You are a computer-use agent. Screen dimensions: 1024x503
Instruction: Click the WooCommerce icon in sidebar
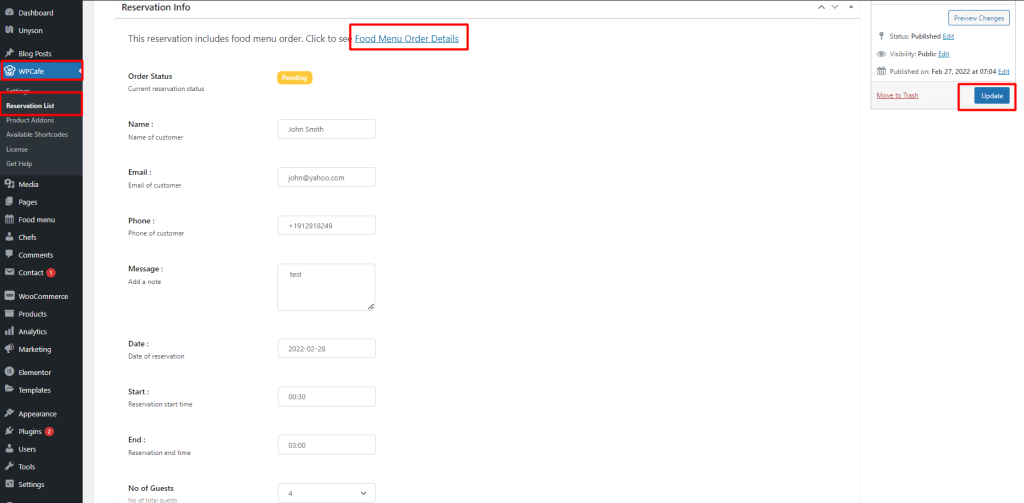point(10,296)
